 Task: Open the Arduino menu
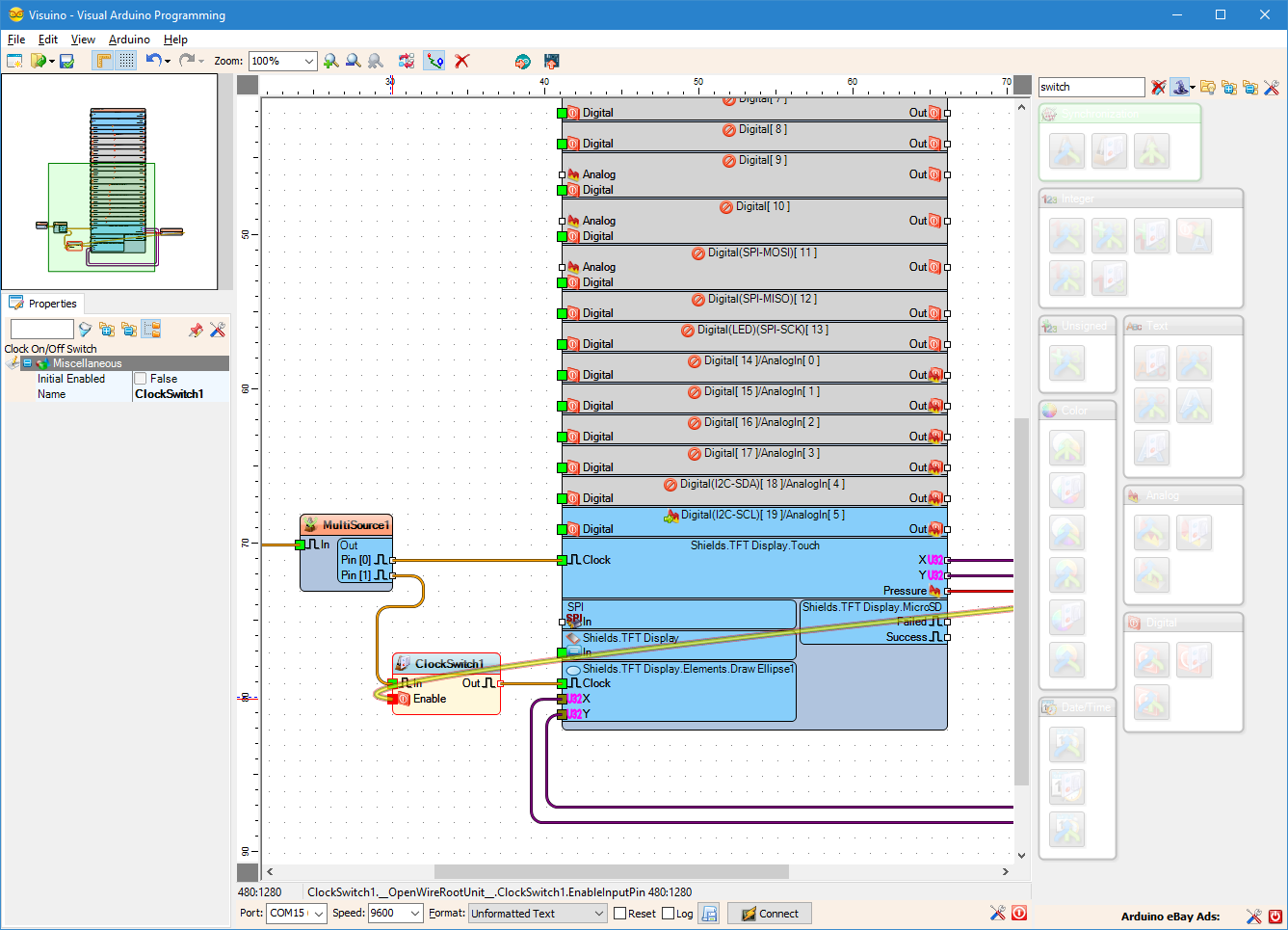[129, 40]
